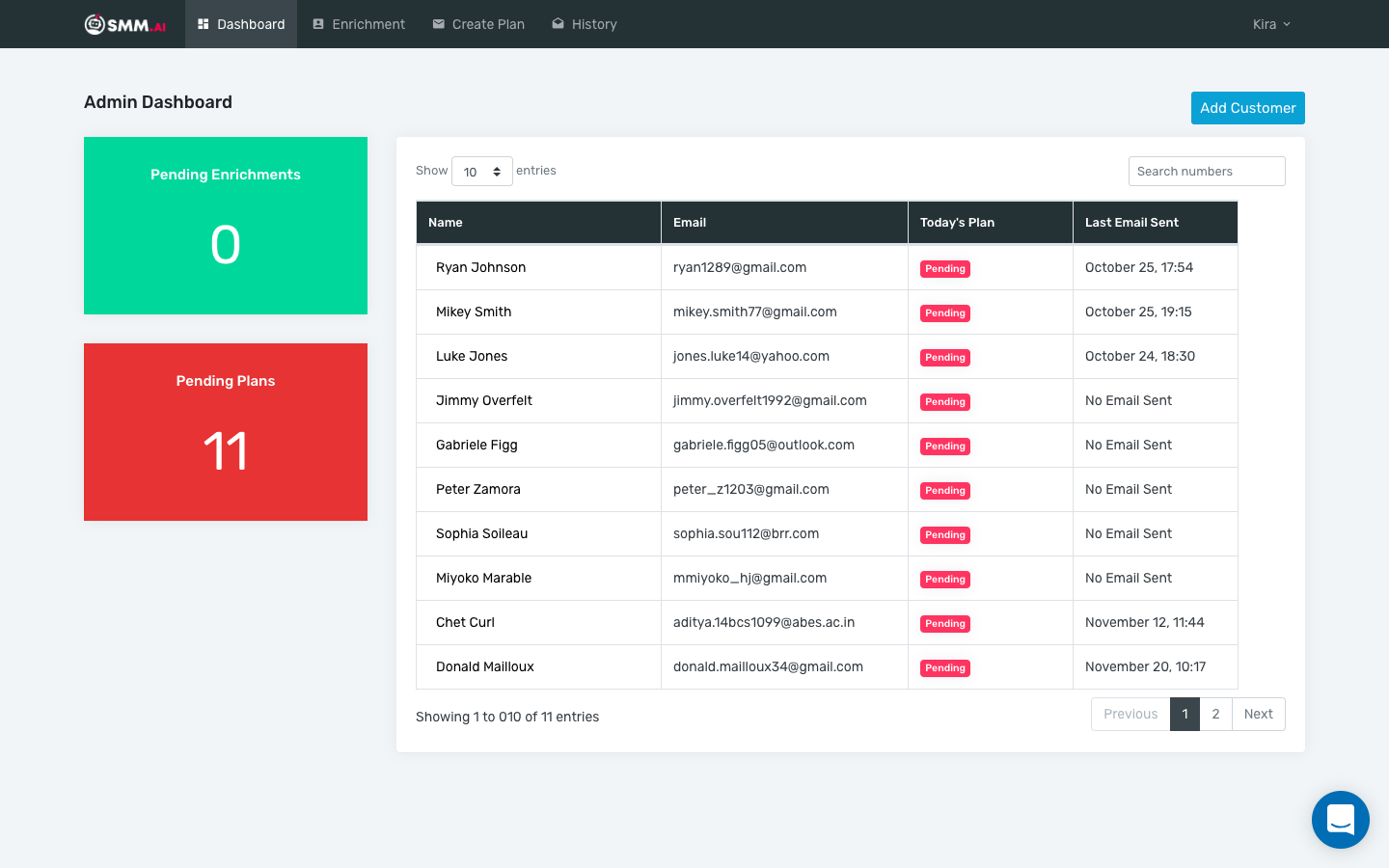Sort by the Name column header
Viewport: 1389px width, 868px height.
click(x=538, y=223)
